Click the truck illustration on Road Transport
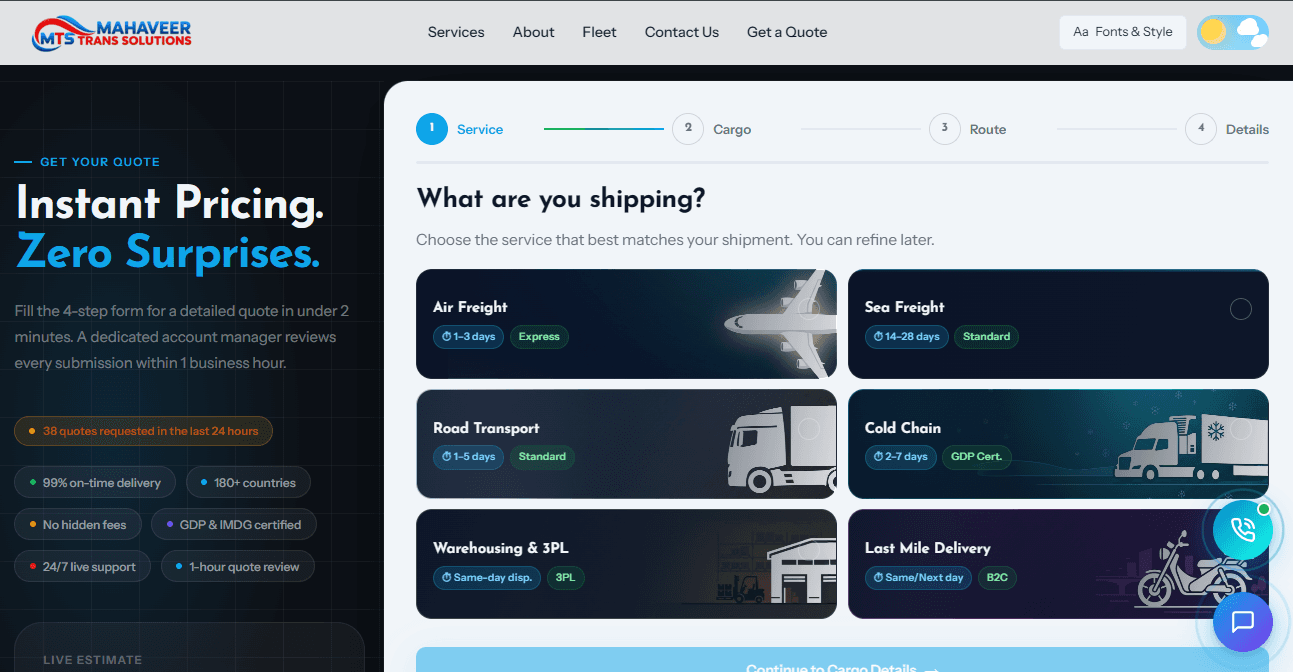Image resolution: width=1293 pixels, height=672 pixels. [782, 449]
